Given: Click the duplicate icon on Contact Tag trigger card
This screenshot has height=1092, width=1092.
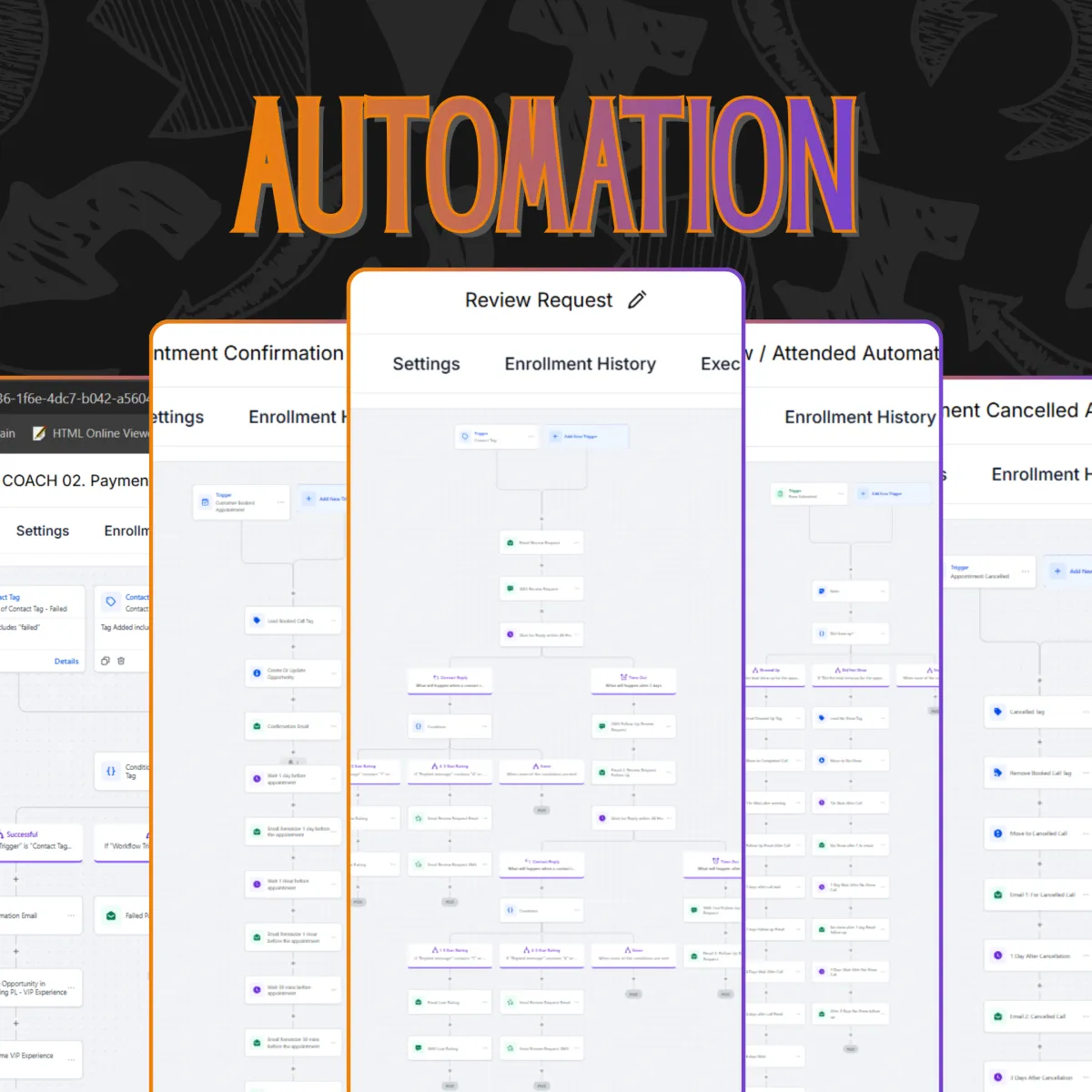Looking at the screenshot, I should coord(106,661).
